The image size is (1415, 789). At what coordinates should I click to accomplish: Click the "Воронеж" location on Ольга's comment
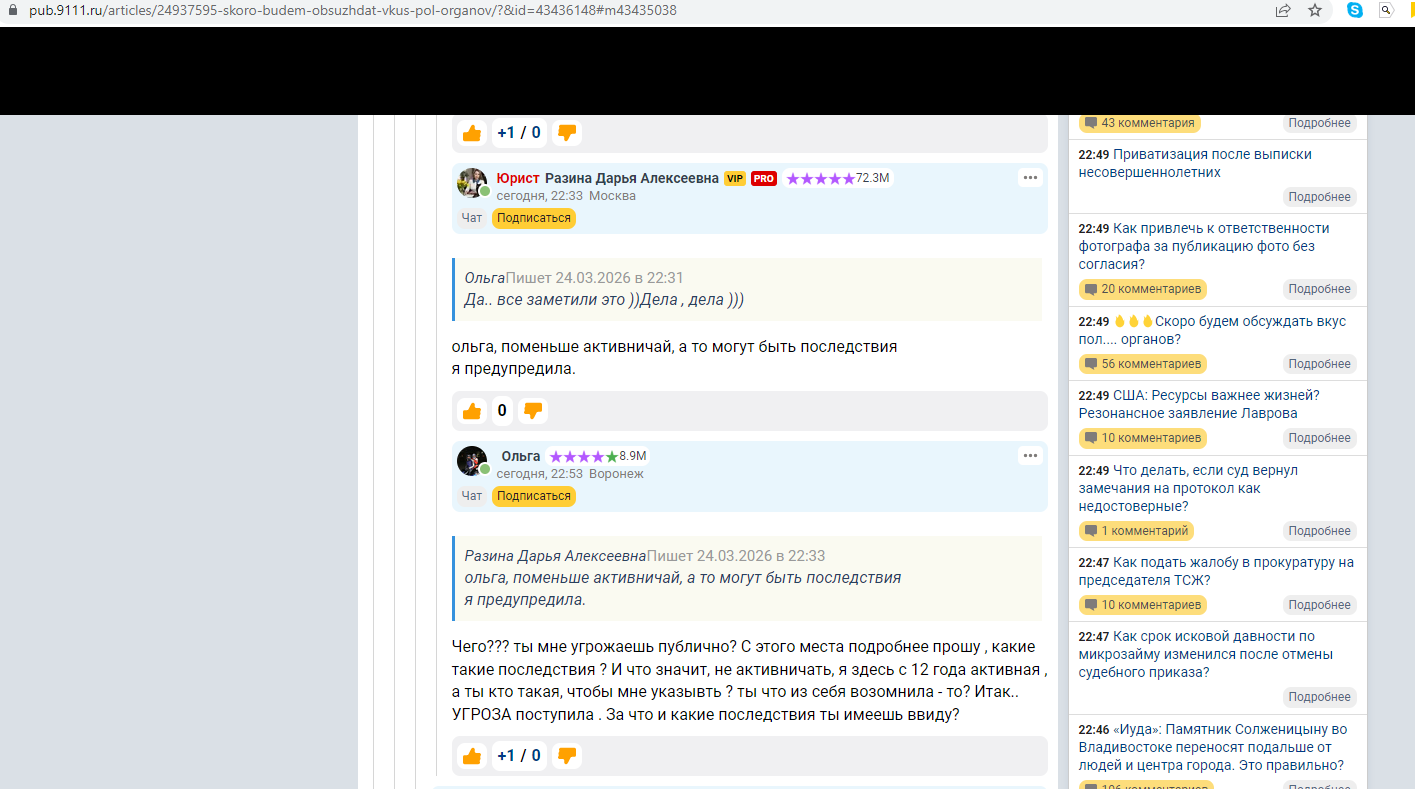point(616,474)
